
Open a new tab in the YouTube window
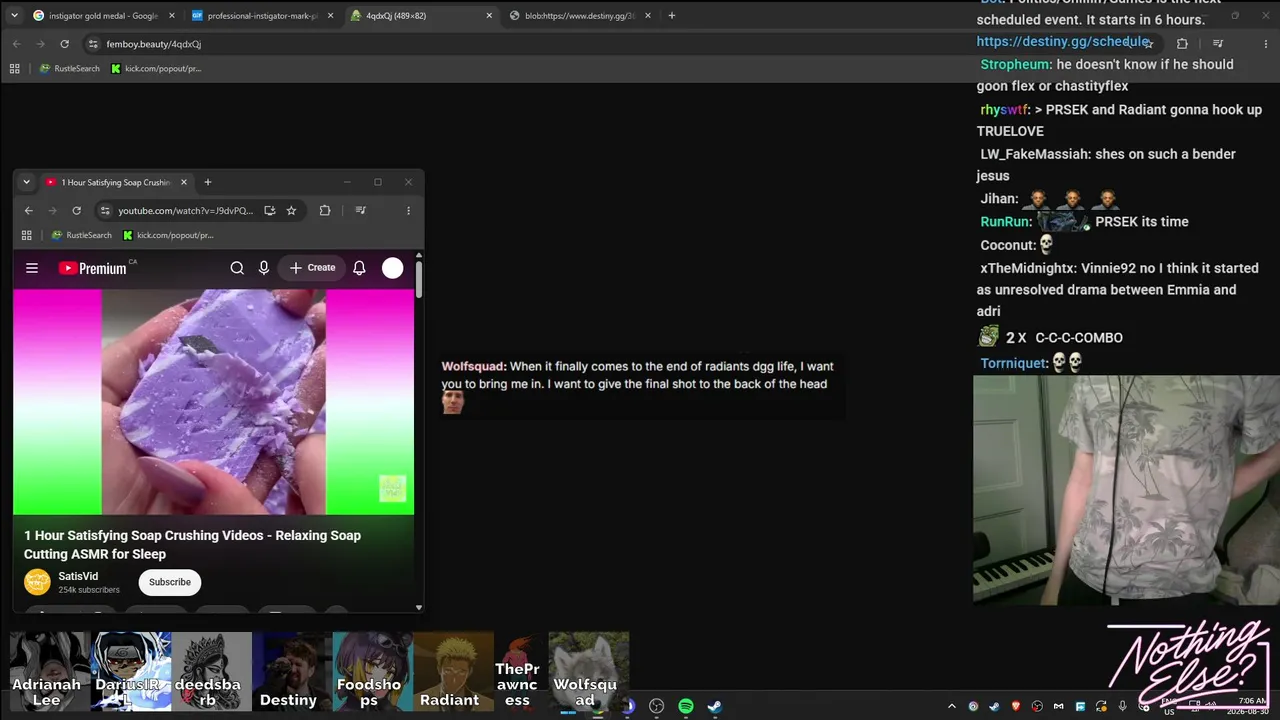pyautogui.click(x=208, y=182)
